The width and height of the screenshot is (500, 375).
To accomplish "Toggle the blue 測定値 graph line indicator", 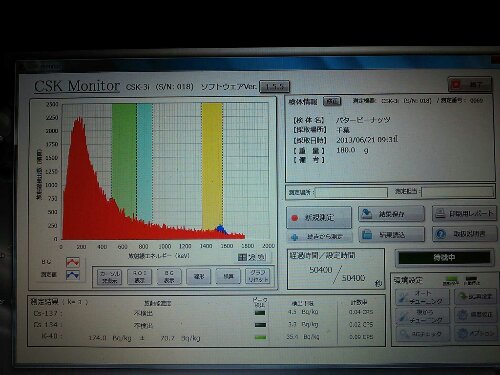I will (73, 275).
